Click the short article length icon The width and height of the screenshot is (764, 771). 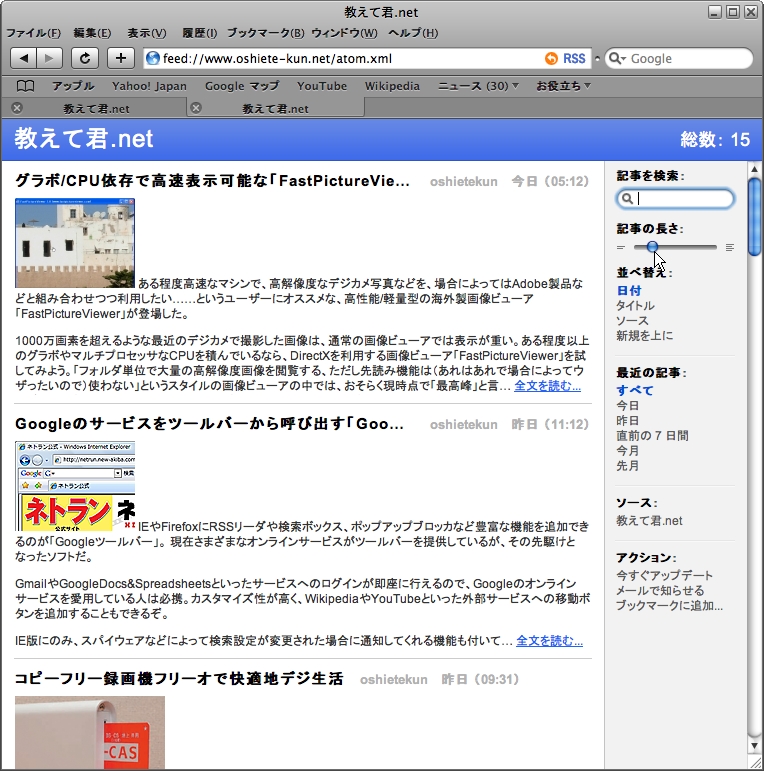tap(620, 247)
